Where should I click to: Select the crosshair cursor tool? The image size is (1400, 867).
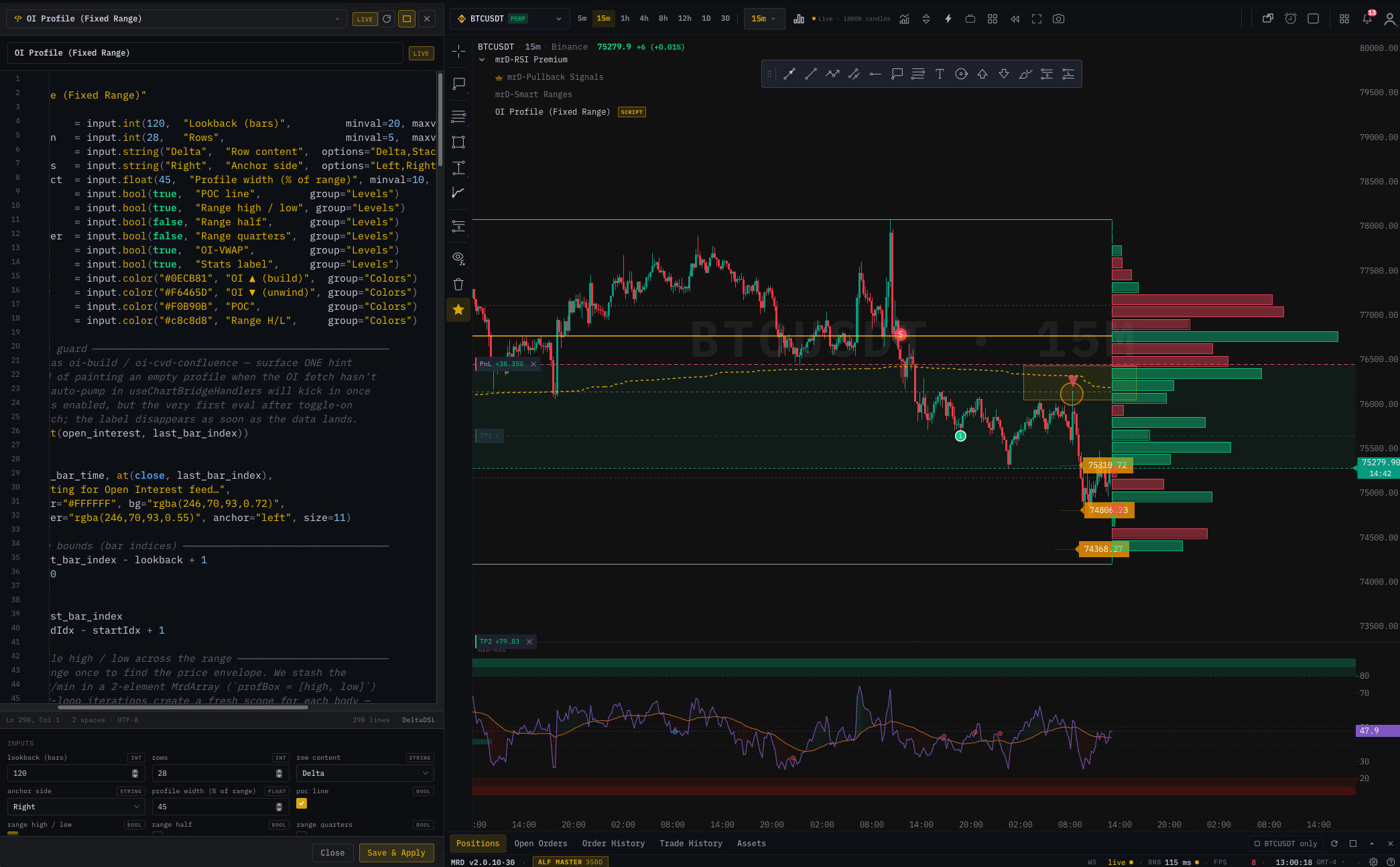click(x=458, y=51)
